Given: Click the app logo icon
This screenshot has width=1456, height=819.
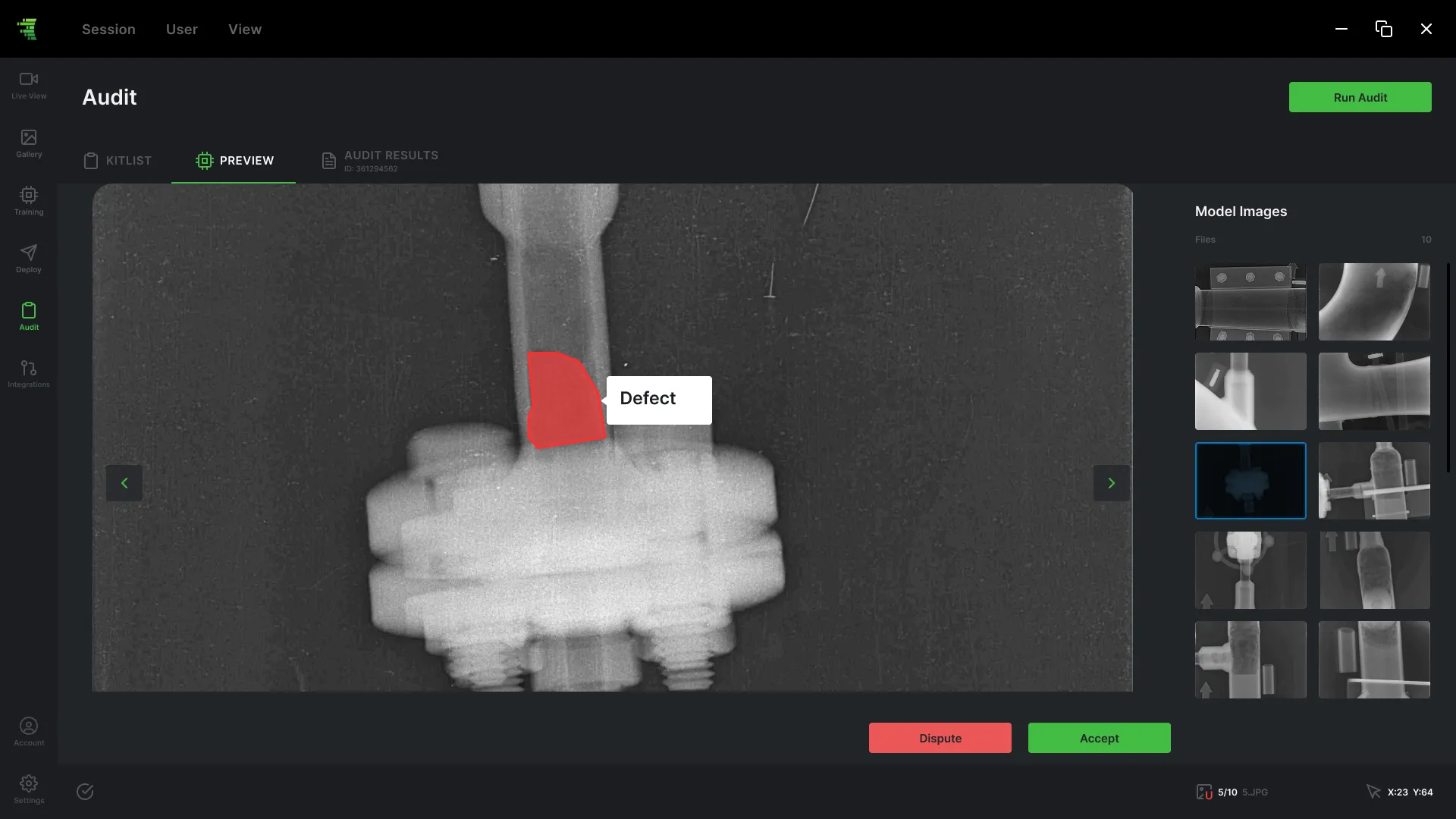Looking at the screenshot, I should (27, 29).
